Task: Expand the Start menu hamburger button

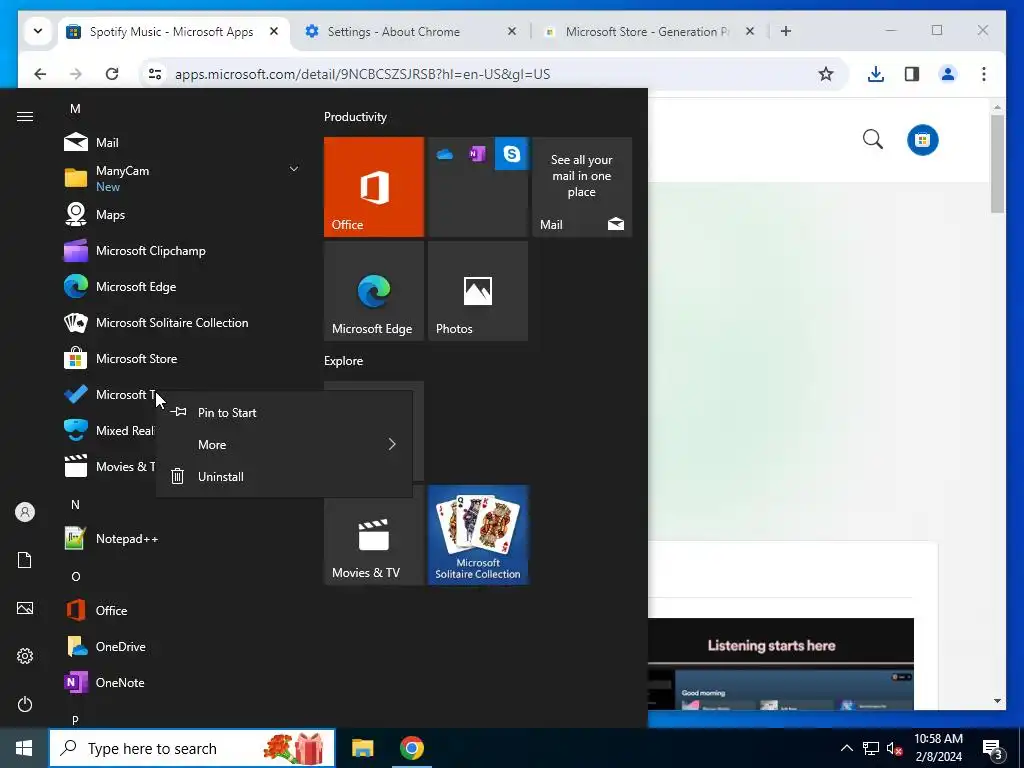Action: (x=25, y=116)
